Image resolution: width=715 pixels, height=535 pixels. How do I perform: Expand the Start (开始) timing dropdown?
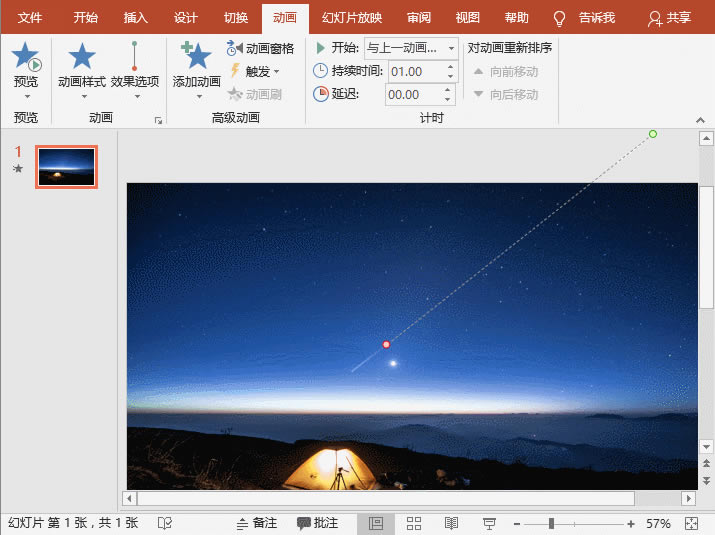(x=451, y=48)
